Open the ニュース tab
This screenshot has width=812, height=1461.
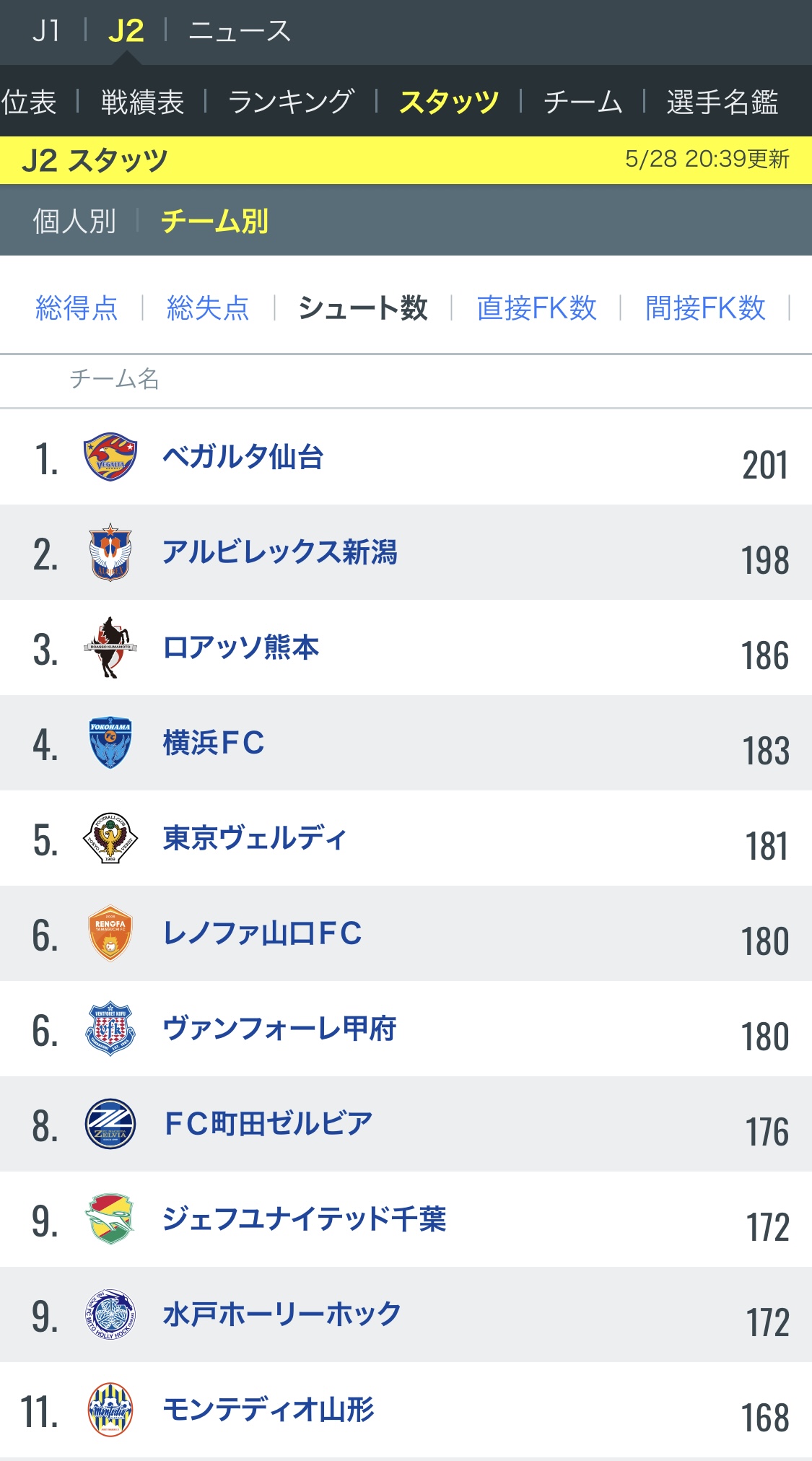239,31
